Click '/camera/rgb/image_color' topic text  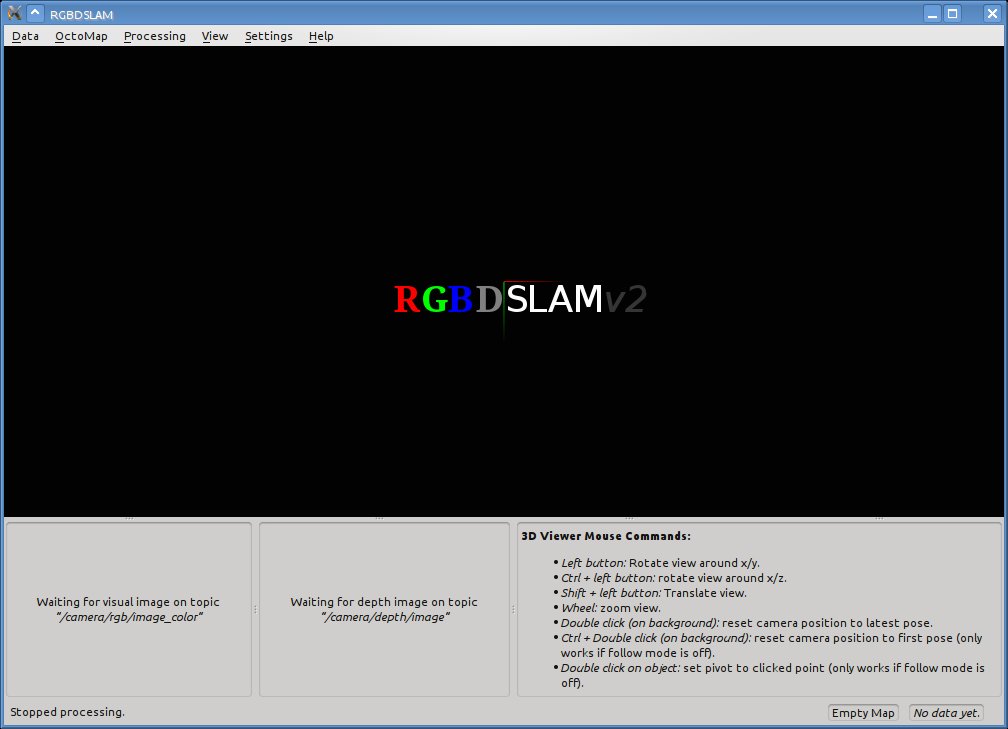[x=129, y=617]
